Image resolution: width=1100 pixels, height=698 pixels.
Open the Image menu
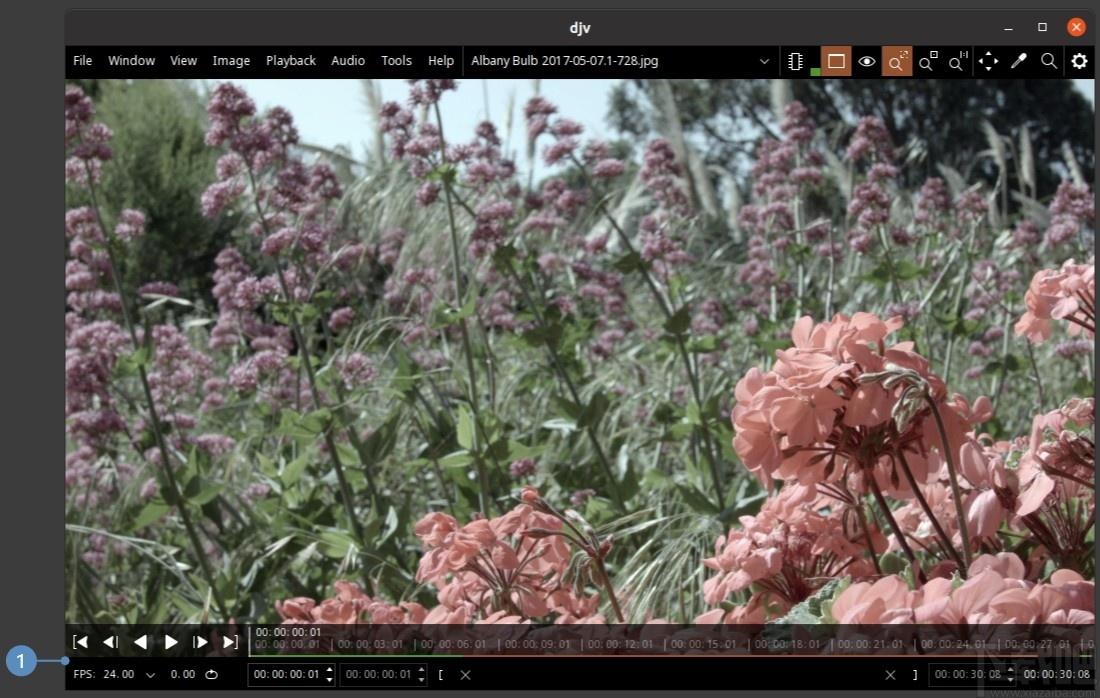pos(231,61)
